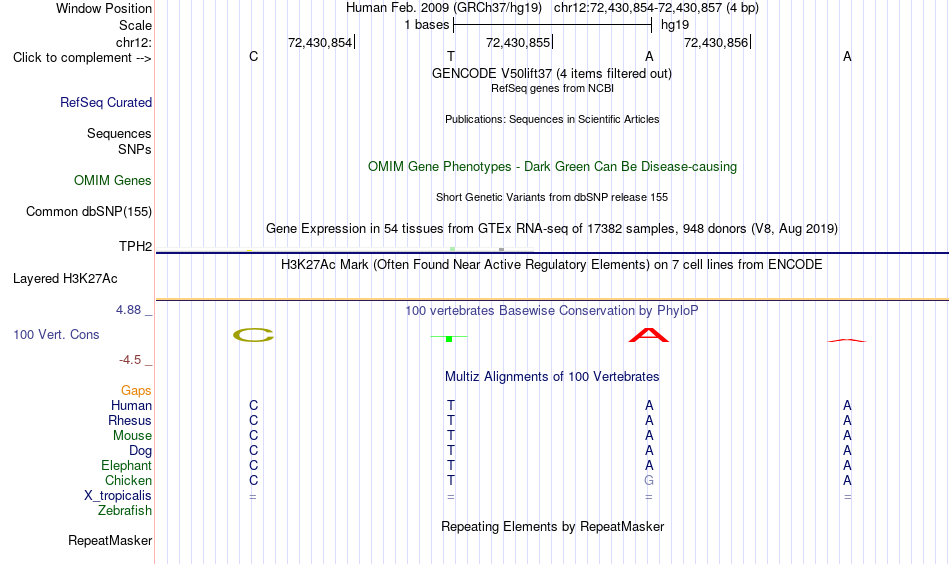Select the Zebrafish species label
Image resolution: width=950 pixels, height=564 pixels.
[x=125, y=511]
